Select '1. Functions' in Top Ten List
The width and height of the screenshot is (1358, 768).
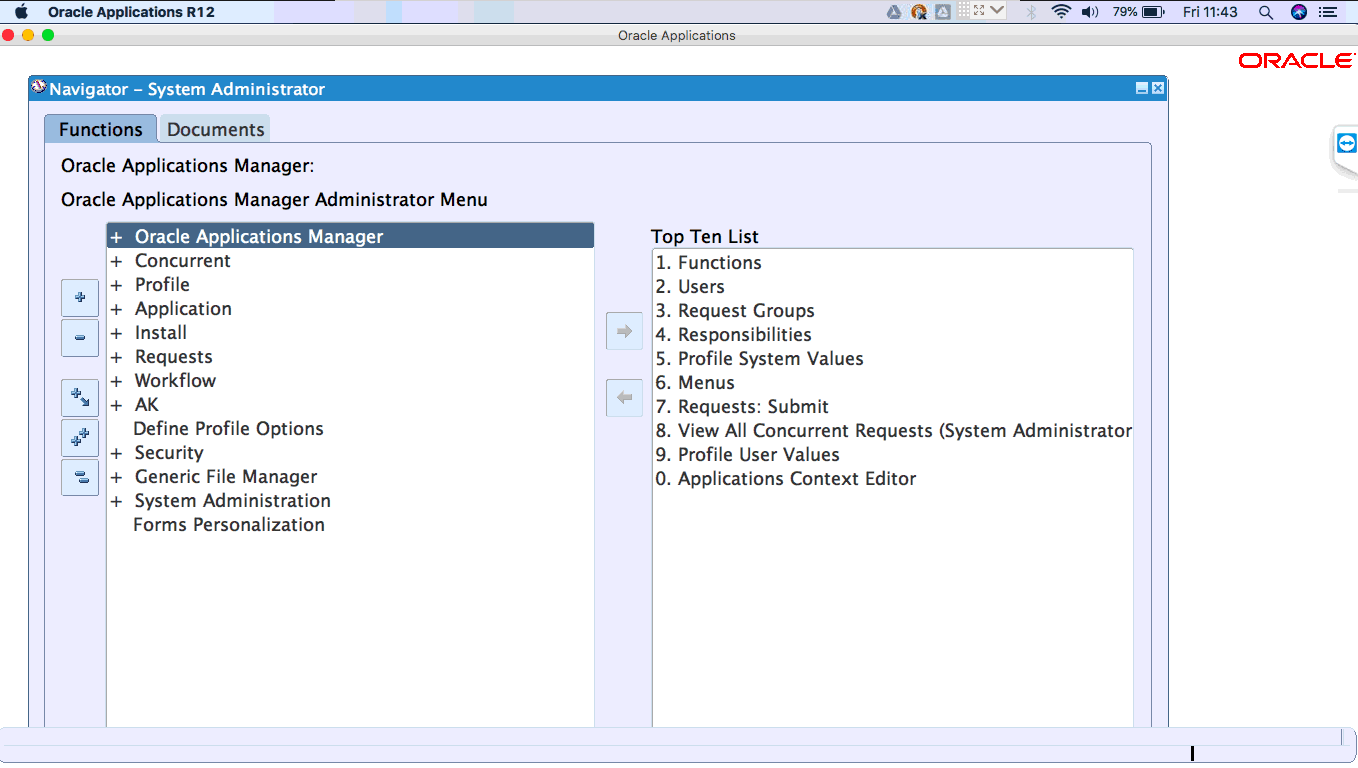click(x=709, y=263)
